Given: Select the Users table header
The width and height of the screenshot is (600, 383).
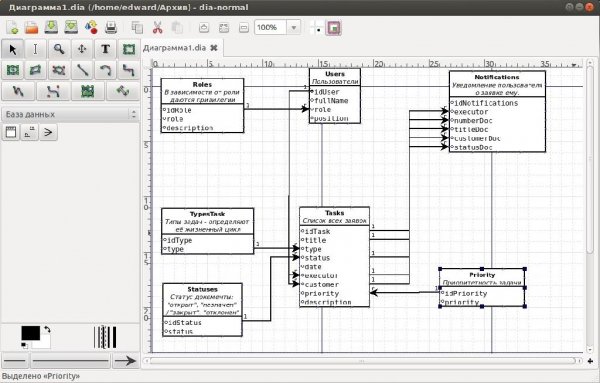Looking at the screenshot, I should [335, 74].
